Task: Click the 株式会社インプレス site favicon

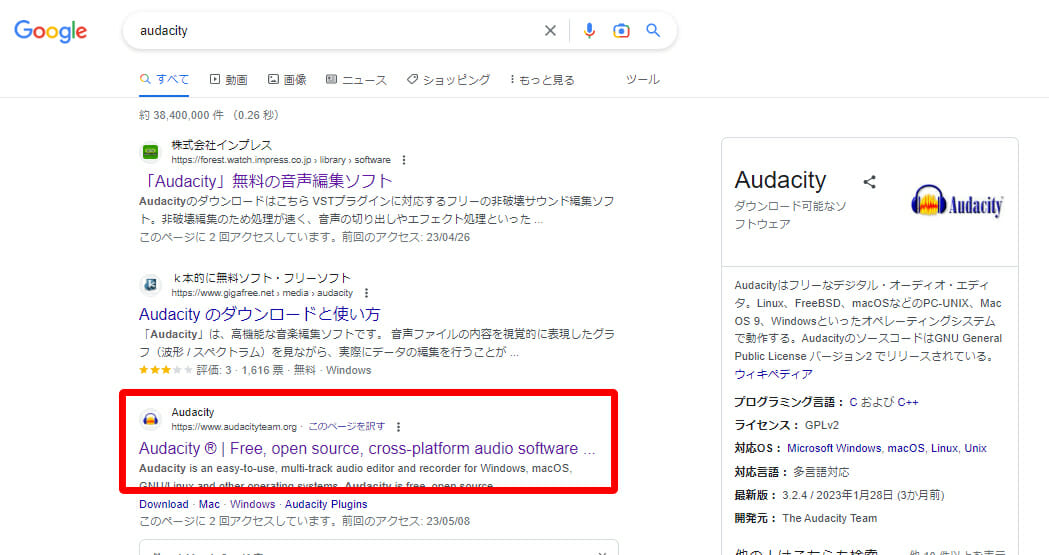Action: 151,152
